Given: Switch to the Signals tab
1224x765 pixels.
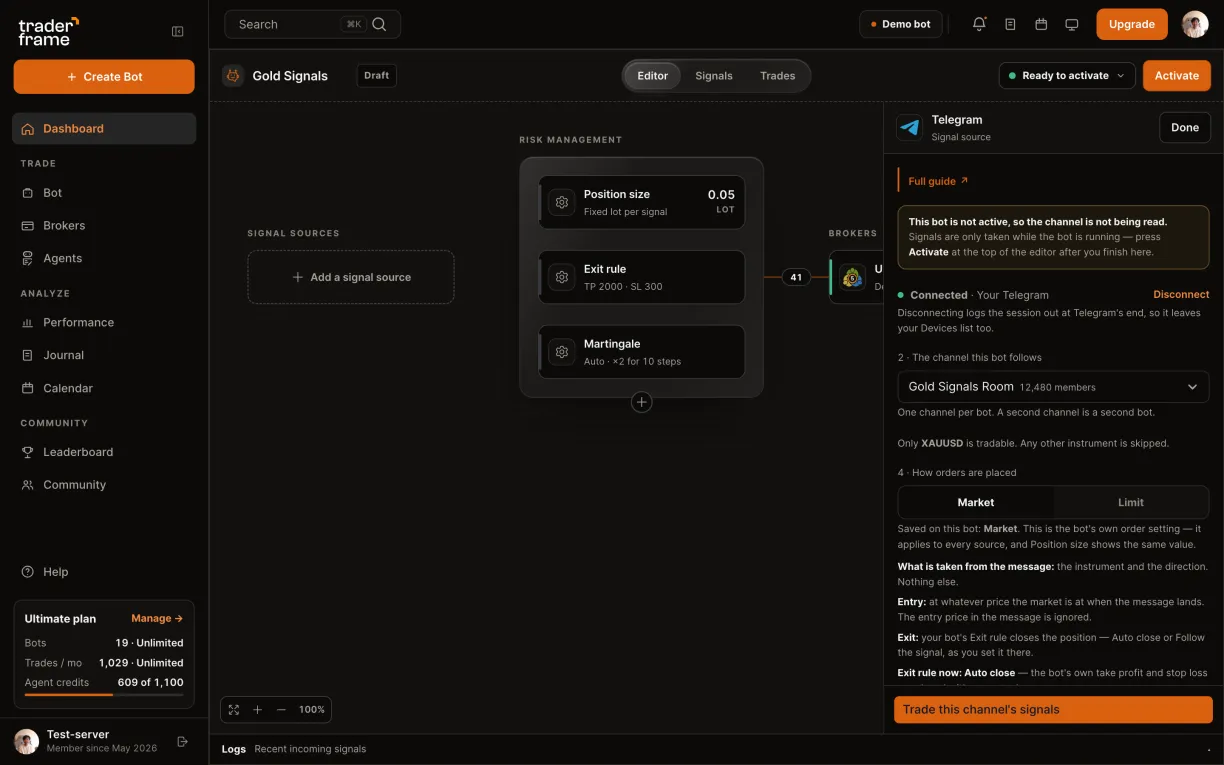Looking at the screenshot, I should point(714,76).
